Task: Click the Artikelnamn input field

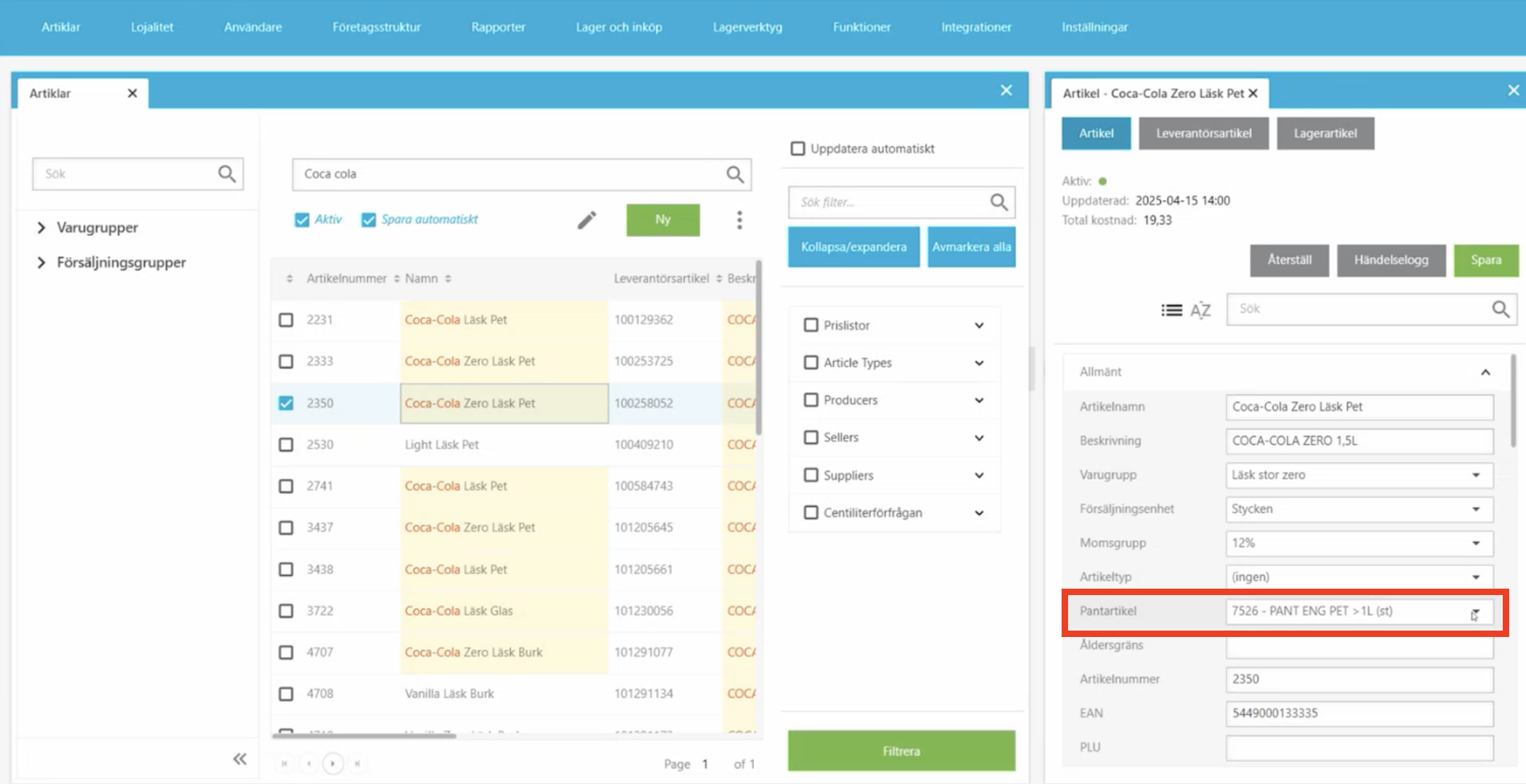Action: tap(1359, 407)
